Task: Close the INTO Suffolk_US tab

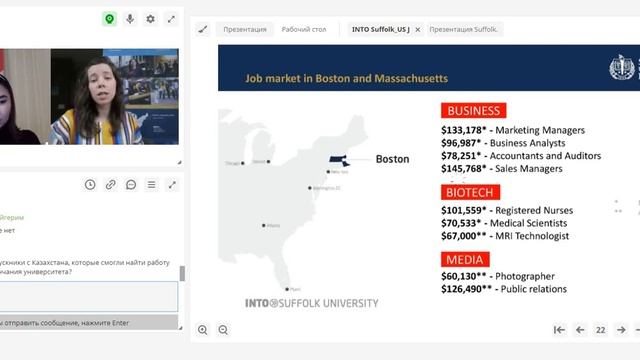Action: pos(418,30)
